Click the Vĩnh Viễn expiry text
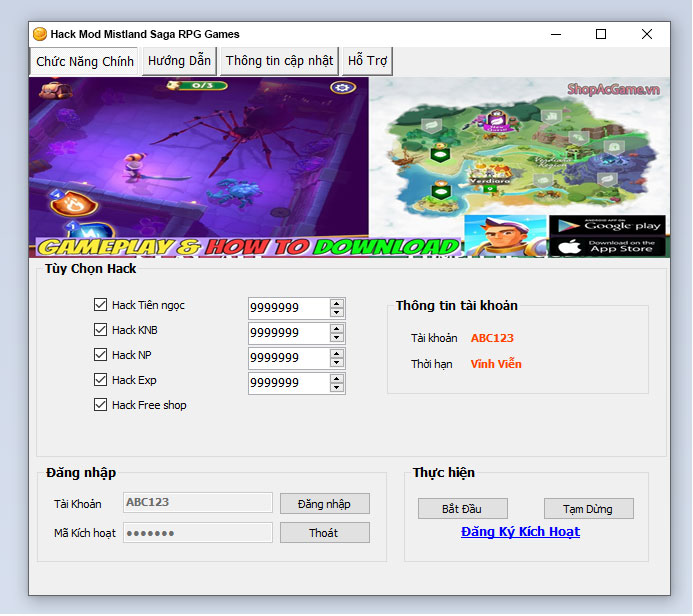The width and height of the screenshot is (693, 616). click(x=496, y=364)
